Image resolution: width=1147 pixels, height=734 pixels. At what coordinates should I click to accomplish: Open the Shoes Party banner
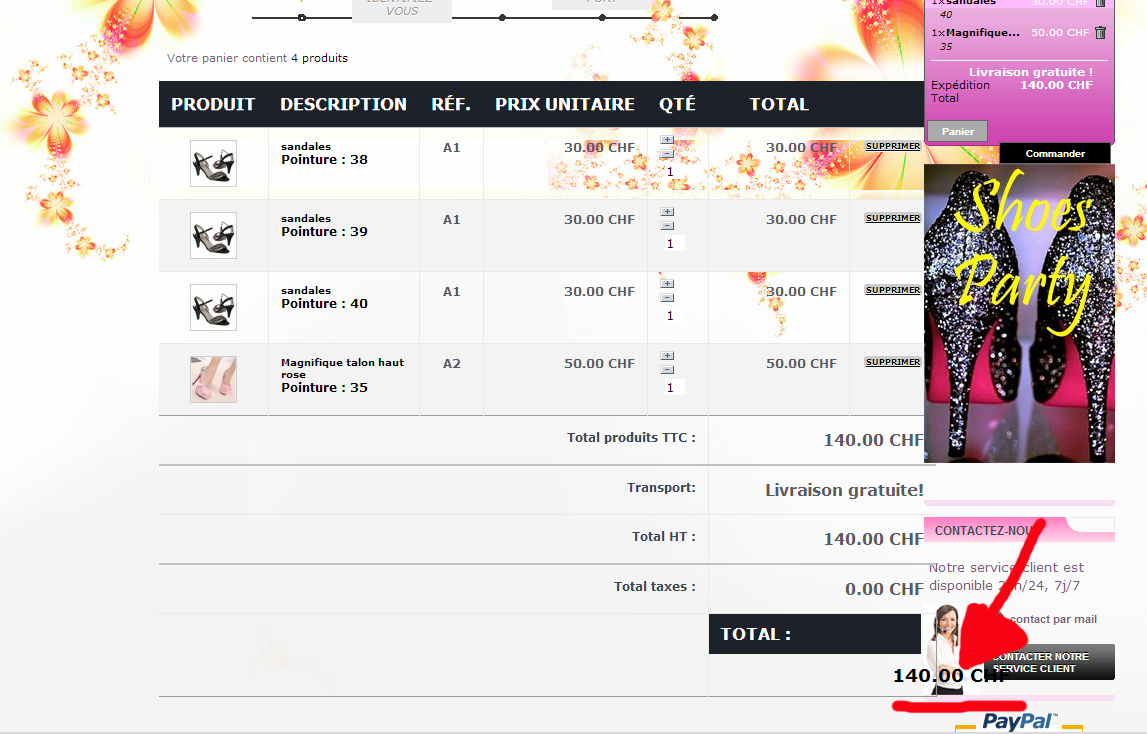coord(1019,313)
